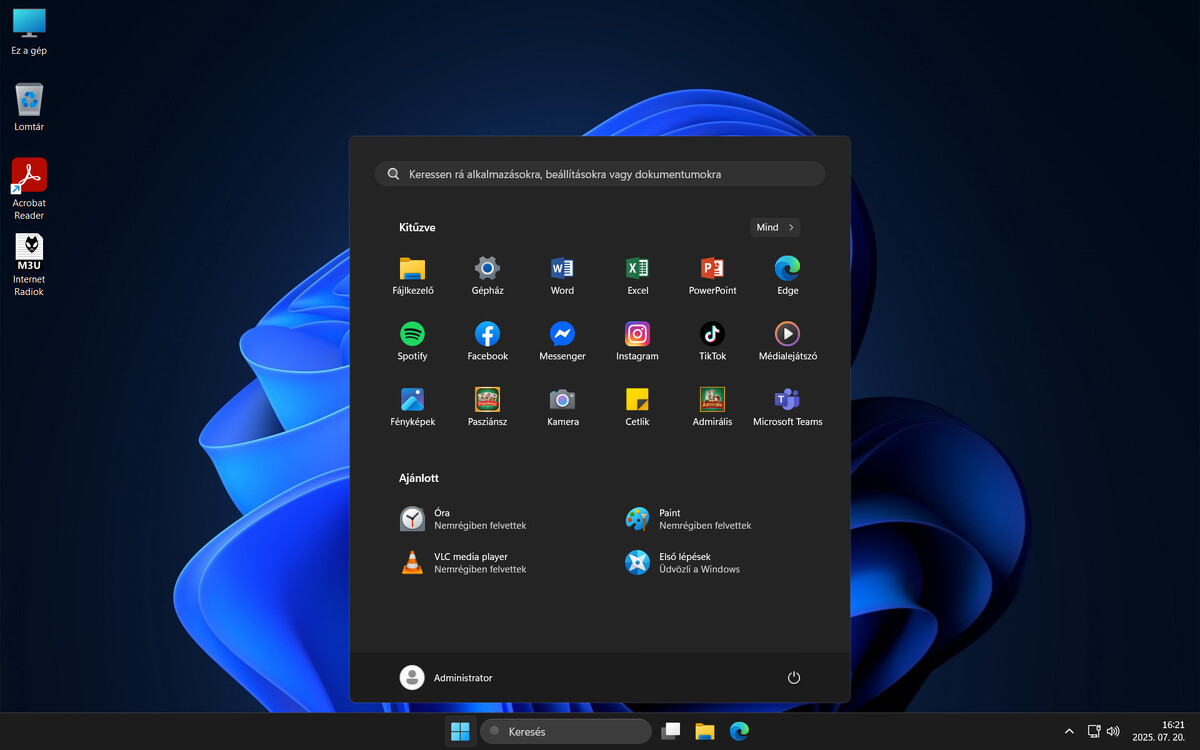Image resolution: width=1200 pixels, height=750 pixels.
Task: Select the Acrobat Reader desktop shortcut
Action: (x=29, y=189)
